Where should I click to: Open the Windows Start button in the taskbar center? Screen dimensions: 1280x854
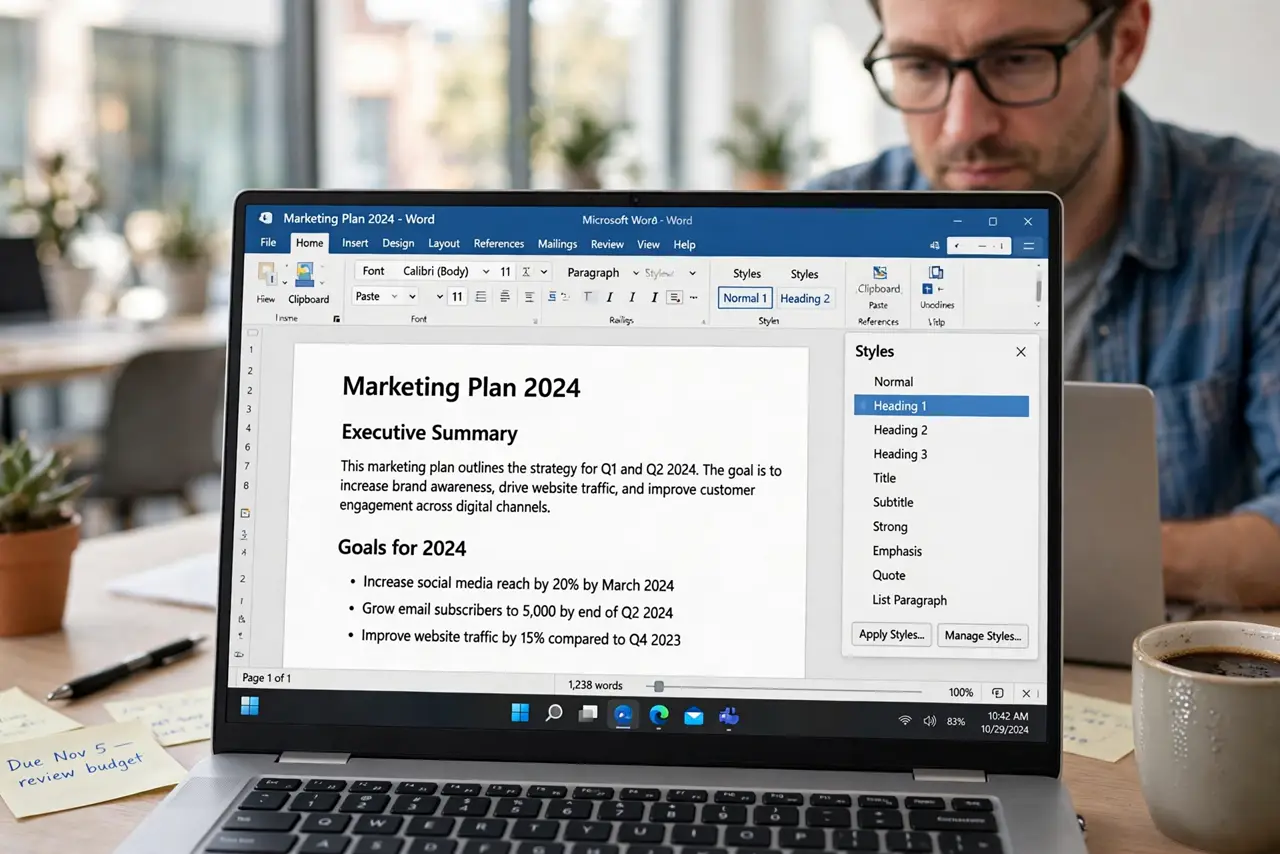point(520,713)
